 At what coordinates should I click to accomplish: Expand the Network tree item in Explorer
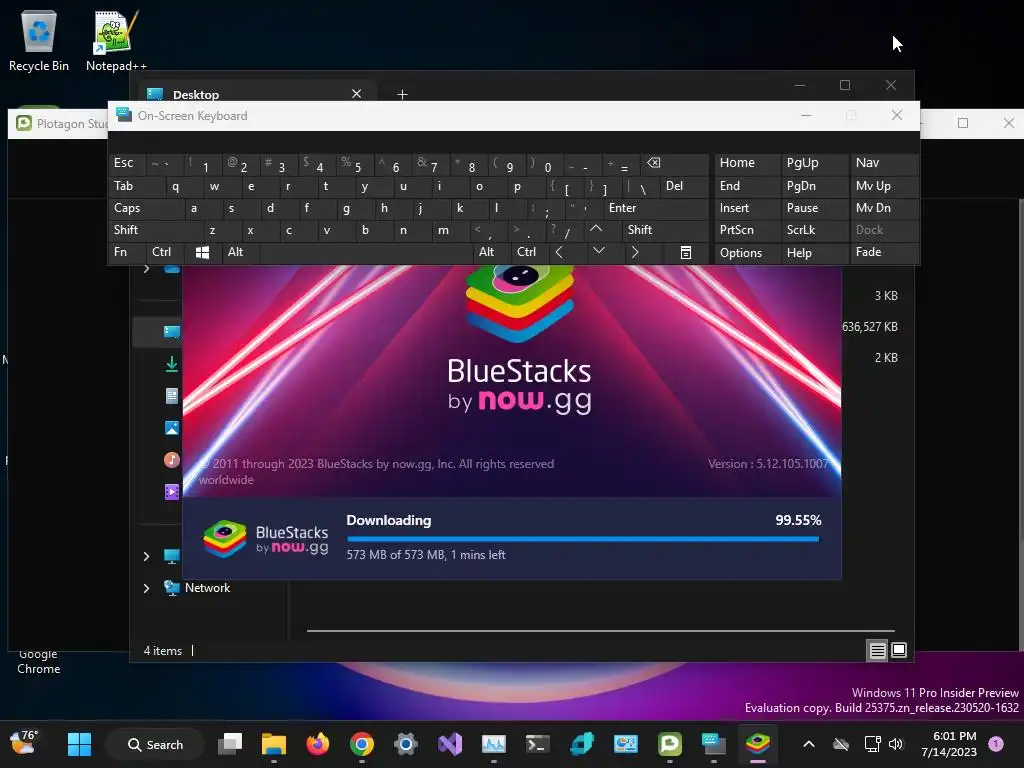(x=146, y=588)
